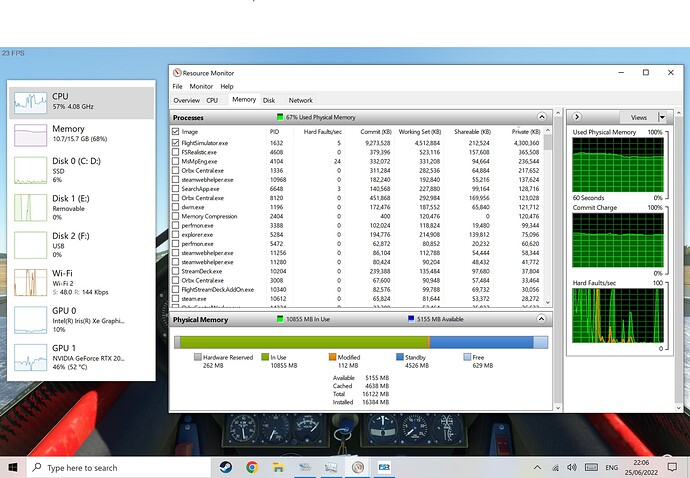This screenshot has height=478, width=690.
Task: Sort by Shareable (KB) column header
Action: pyautogui.click(x=472, y=132)
